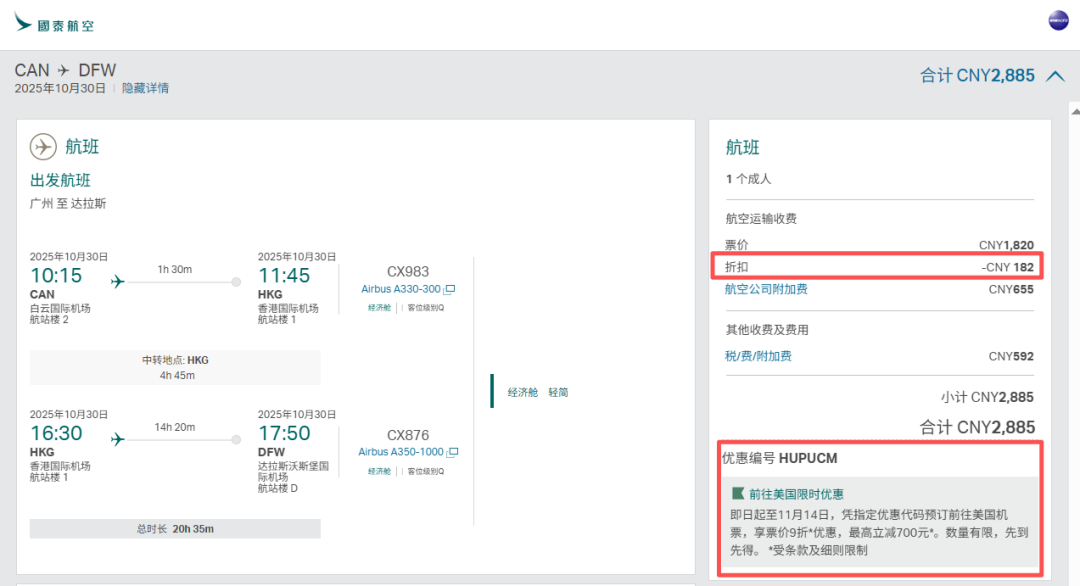Click the 中转地点 HKG layover bar
Image resolution: width=1080 pixels, height=586 pixels.
175,367
